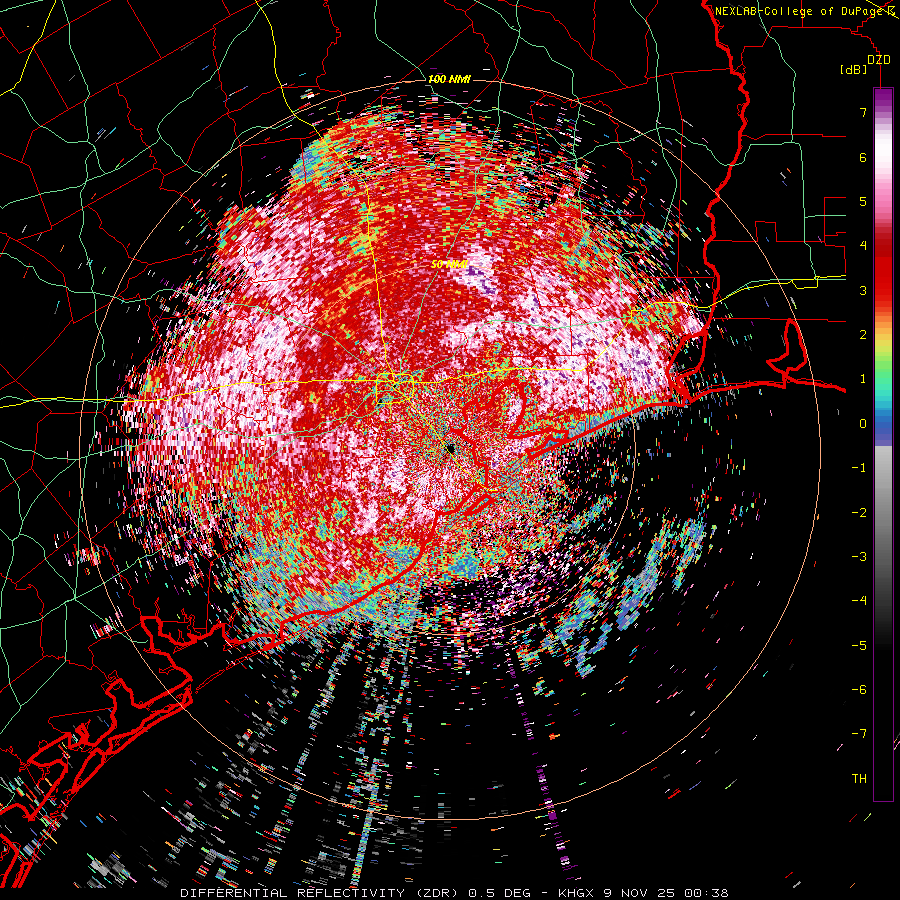900x900 pixels.
Task: Click the 7 value on the color scale
Action: (863, 112)
